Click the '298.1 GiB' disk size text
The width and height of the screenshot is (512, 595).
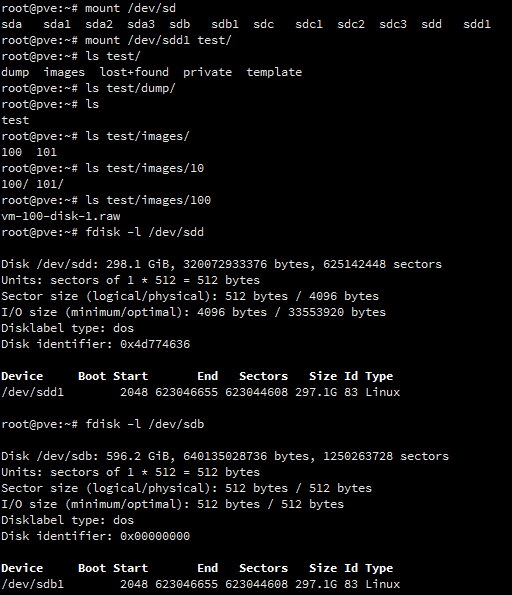click(140, 264)
